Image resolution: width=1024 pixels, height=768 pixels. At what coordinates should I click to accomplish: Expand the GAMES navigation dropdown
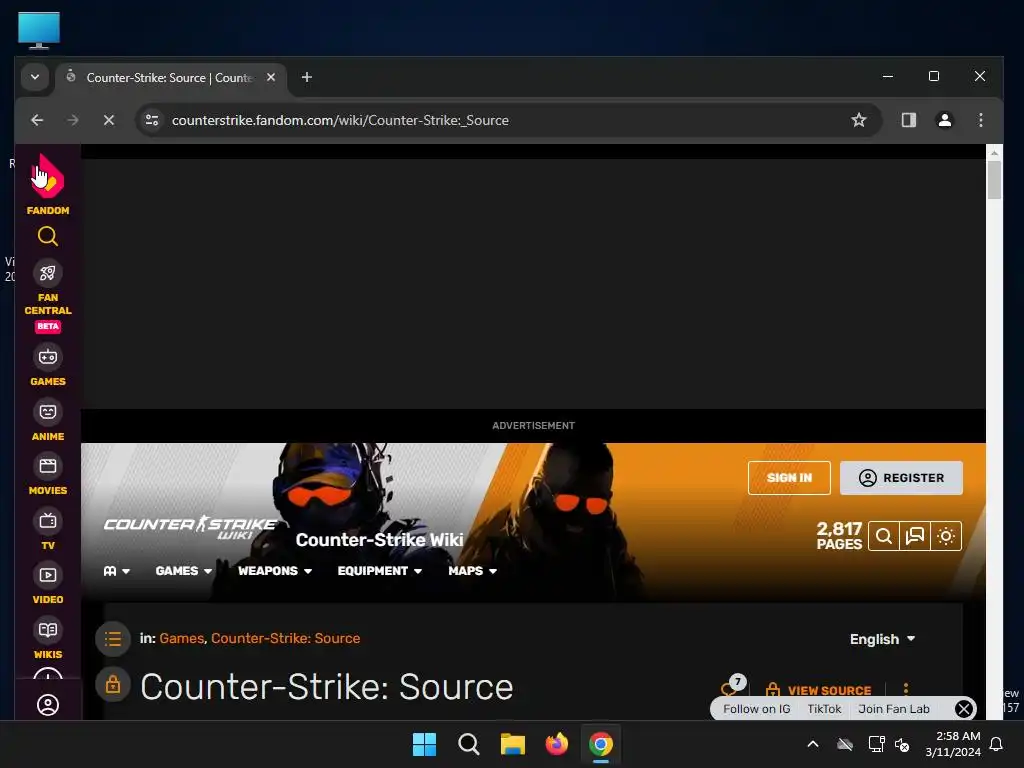pyautogui.click(x=184, y=571)
